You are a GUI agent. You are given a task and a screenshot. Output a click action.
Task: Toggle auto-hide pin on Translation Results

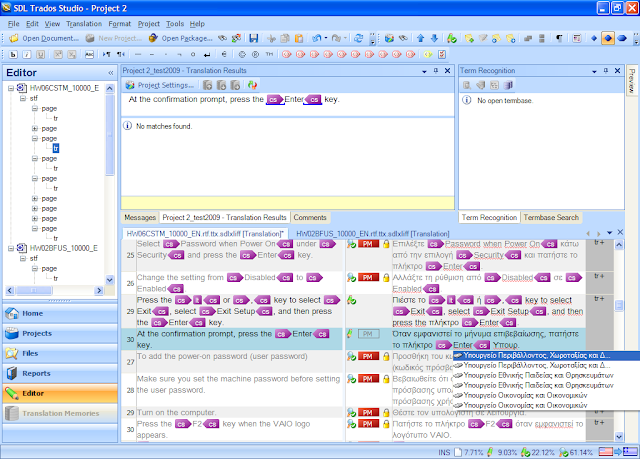click(x=436, y=71)
